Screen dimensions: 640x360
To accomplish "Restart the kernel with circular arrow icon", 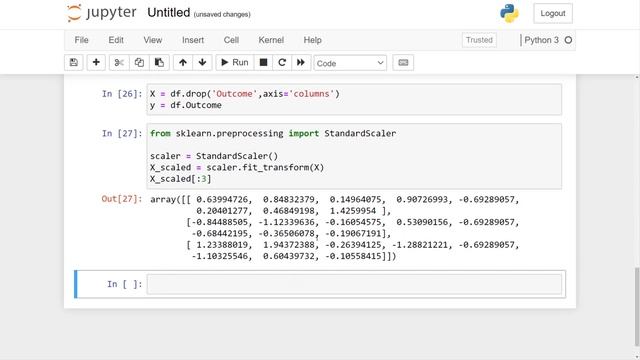I will pyautogui.click(x=282, y=62).
